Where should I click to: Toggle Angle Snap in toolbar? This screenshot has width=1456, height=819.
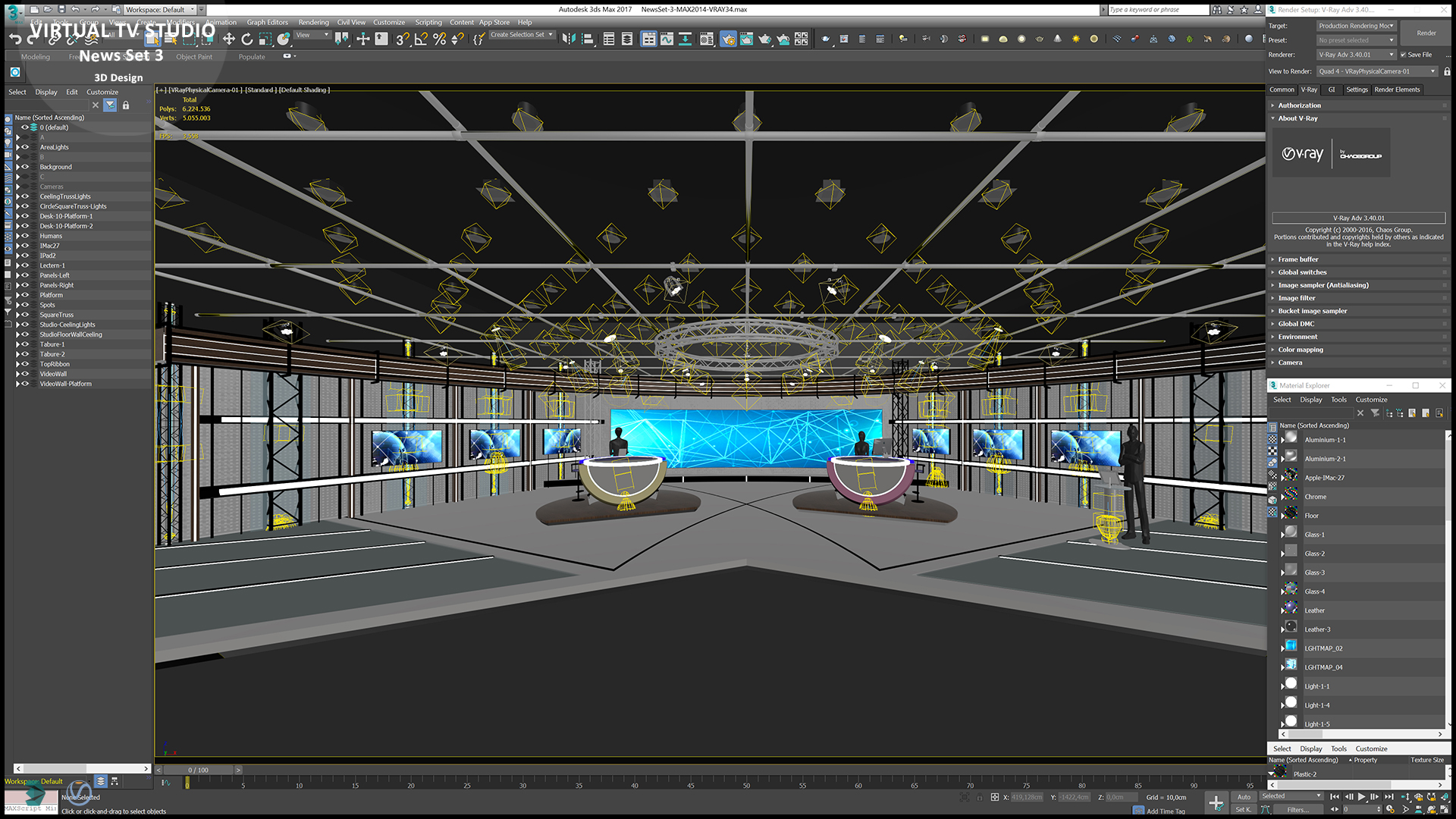tap(421, 39)
